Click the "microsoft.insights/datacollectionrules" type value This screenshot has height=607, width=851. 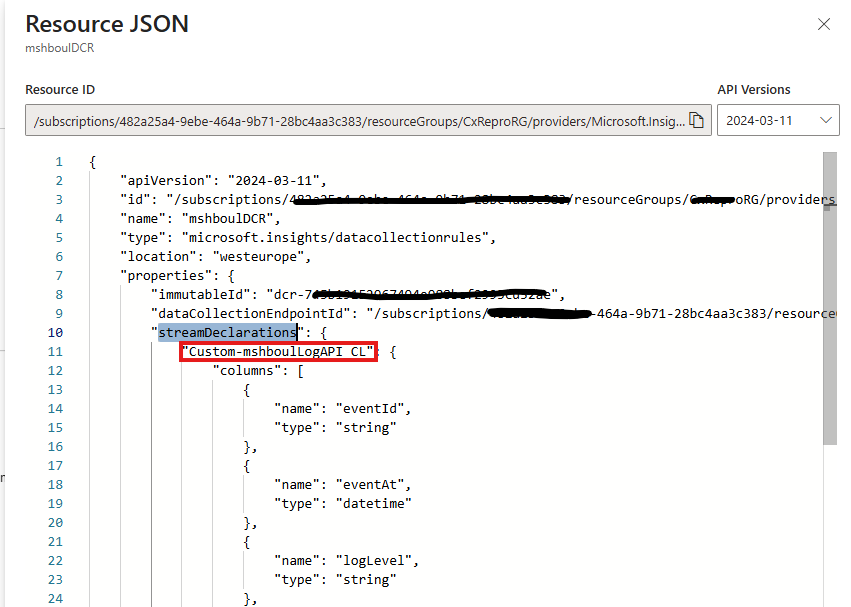click(x=335, y=237)
